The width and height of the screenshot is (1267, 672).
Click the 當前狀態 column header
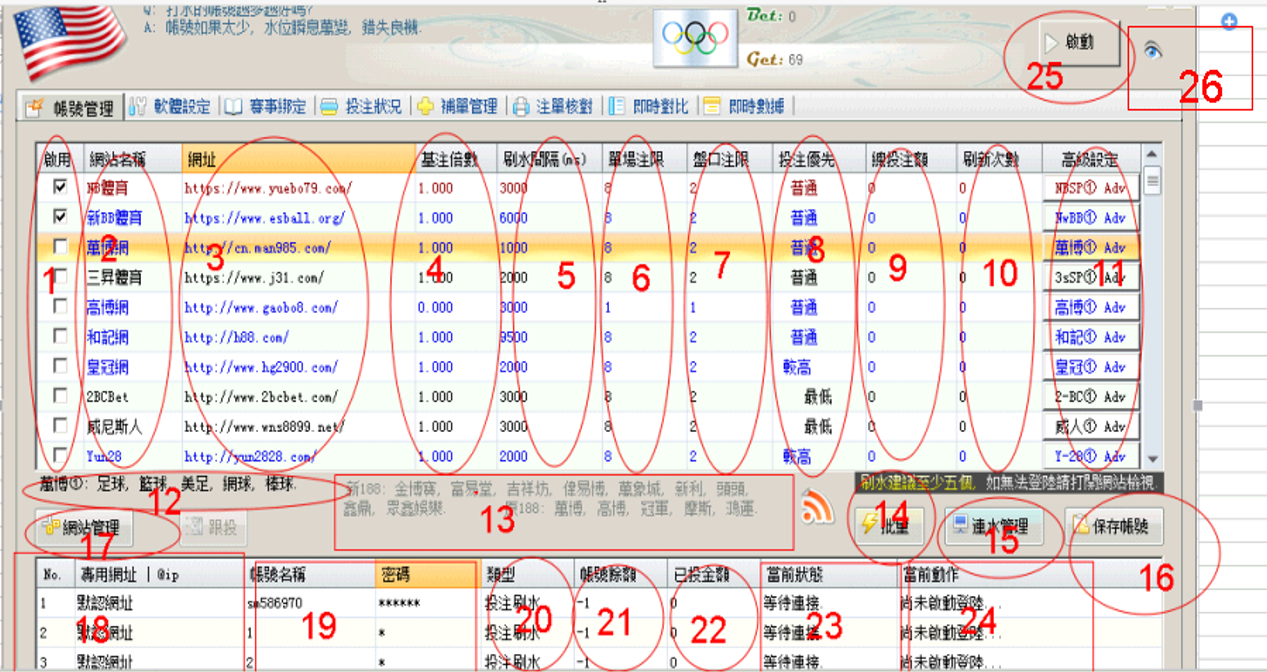coord(827,575)
